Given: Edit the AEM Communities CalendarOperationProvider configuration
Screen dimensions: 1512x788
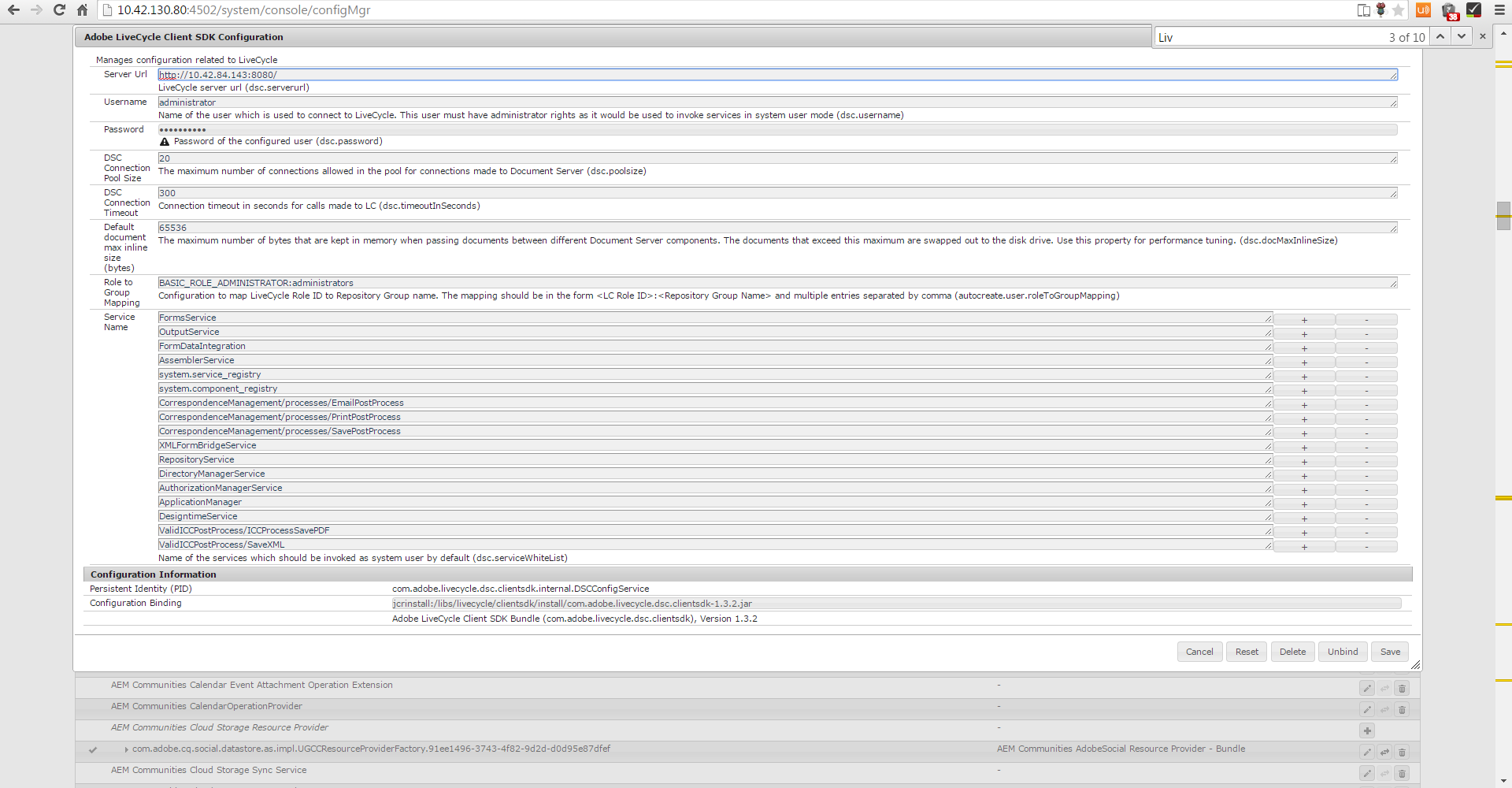Looking at the screenshot, I should point(1367,709).
